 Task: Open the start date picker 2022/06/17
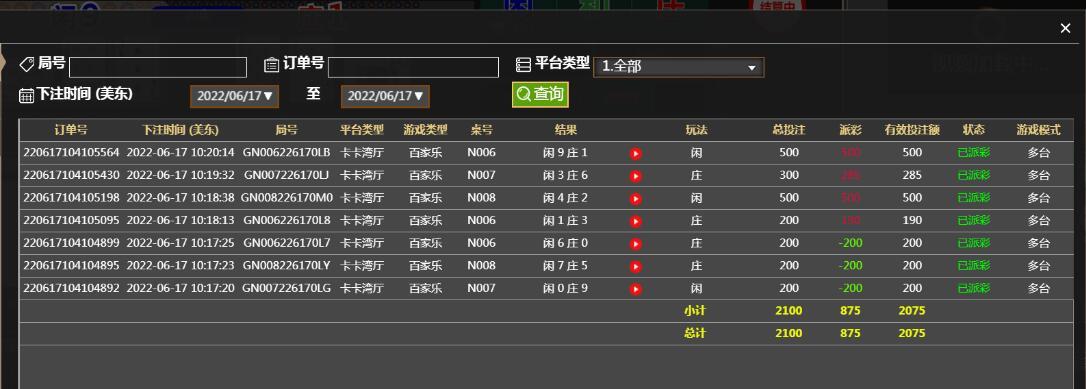pyautogui.click(x=235, y=96)
